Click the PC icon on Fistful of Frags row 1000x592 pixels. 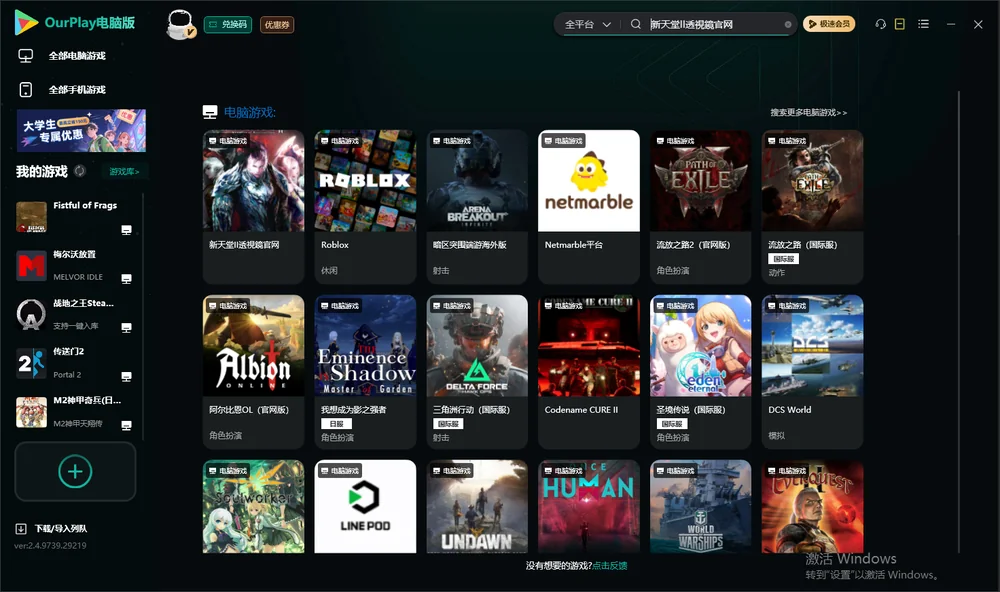[x=126, y=230]
